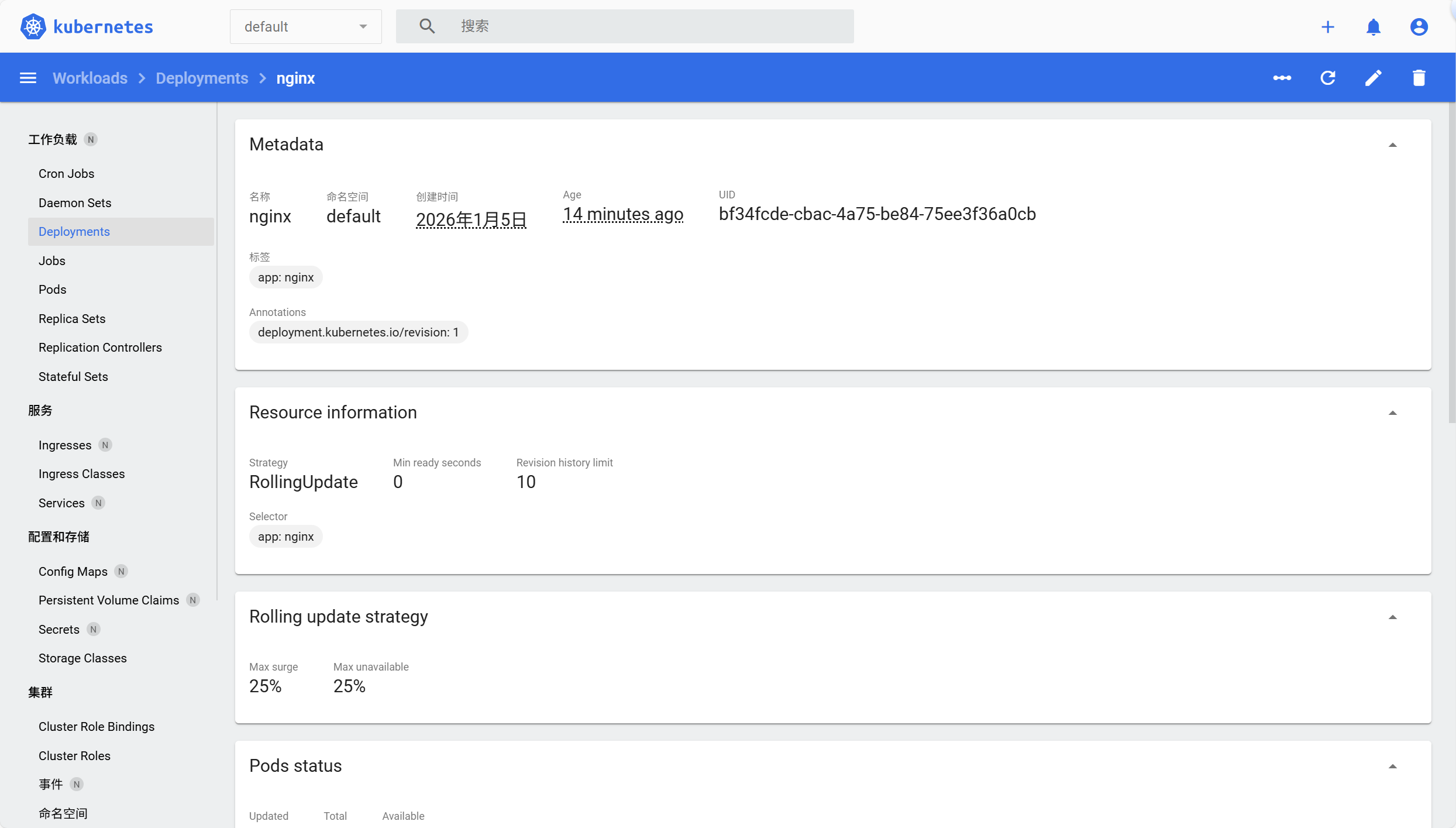Open the default namespace dropdown
This screenshot has height=828, width=1456.
coord(305,27)
